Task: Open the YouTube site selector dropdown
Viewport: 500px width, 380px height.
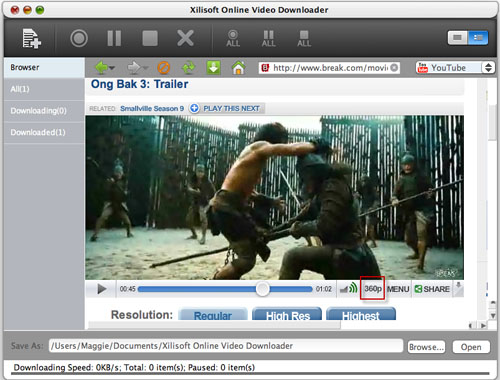Action: (x=455, y=68)
